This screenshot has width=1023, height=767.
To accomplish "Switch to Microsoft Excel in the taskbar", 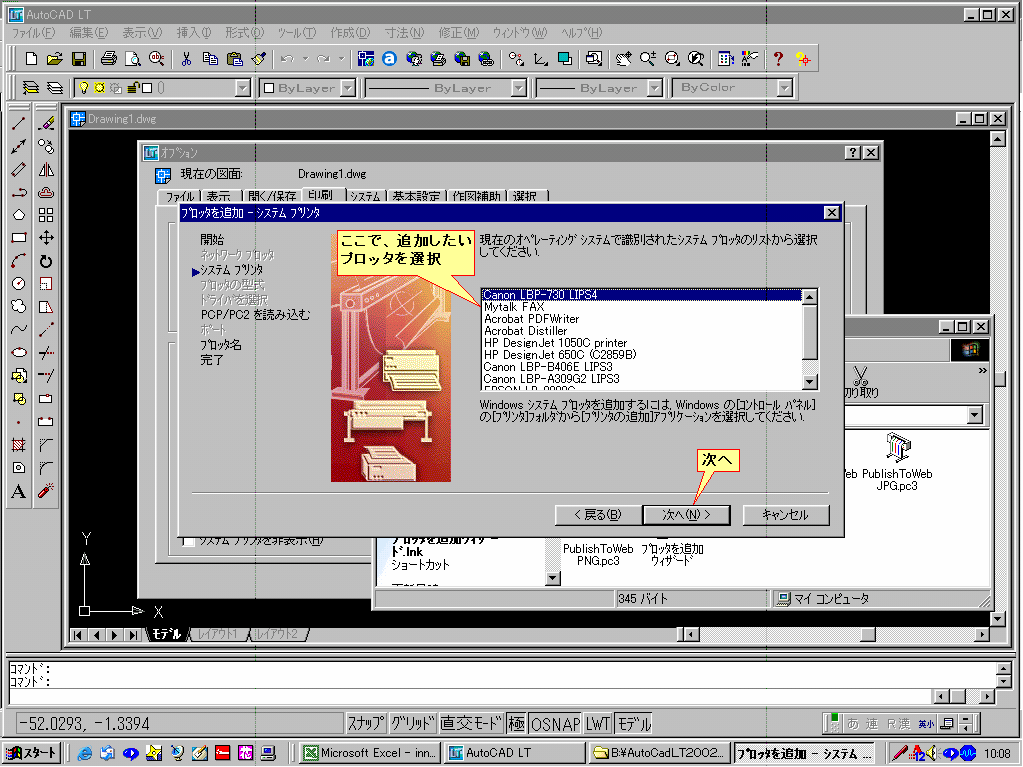I will [x=371, y=753].
